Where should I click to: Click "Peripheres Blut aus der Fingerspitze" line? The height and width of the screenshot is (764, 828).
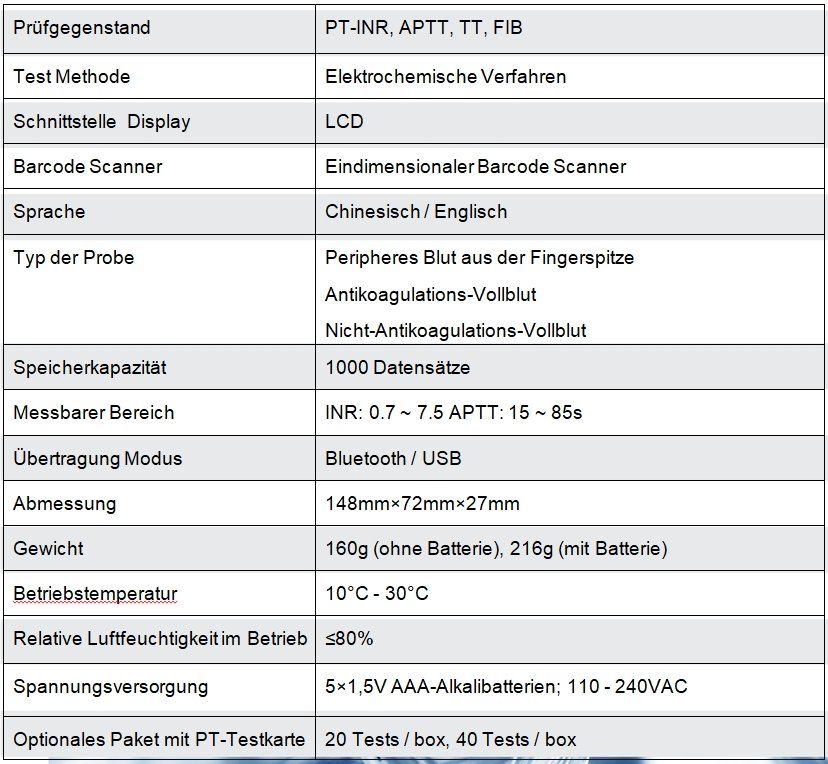click(480, 258)
